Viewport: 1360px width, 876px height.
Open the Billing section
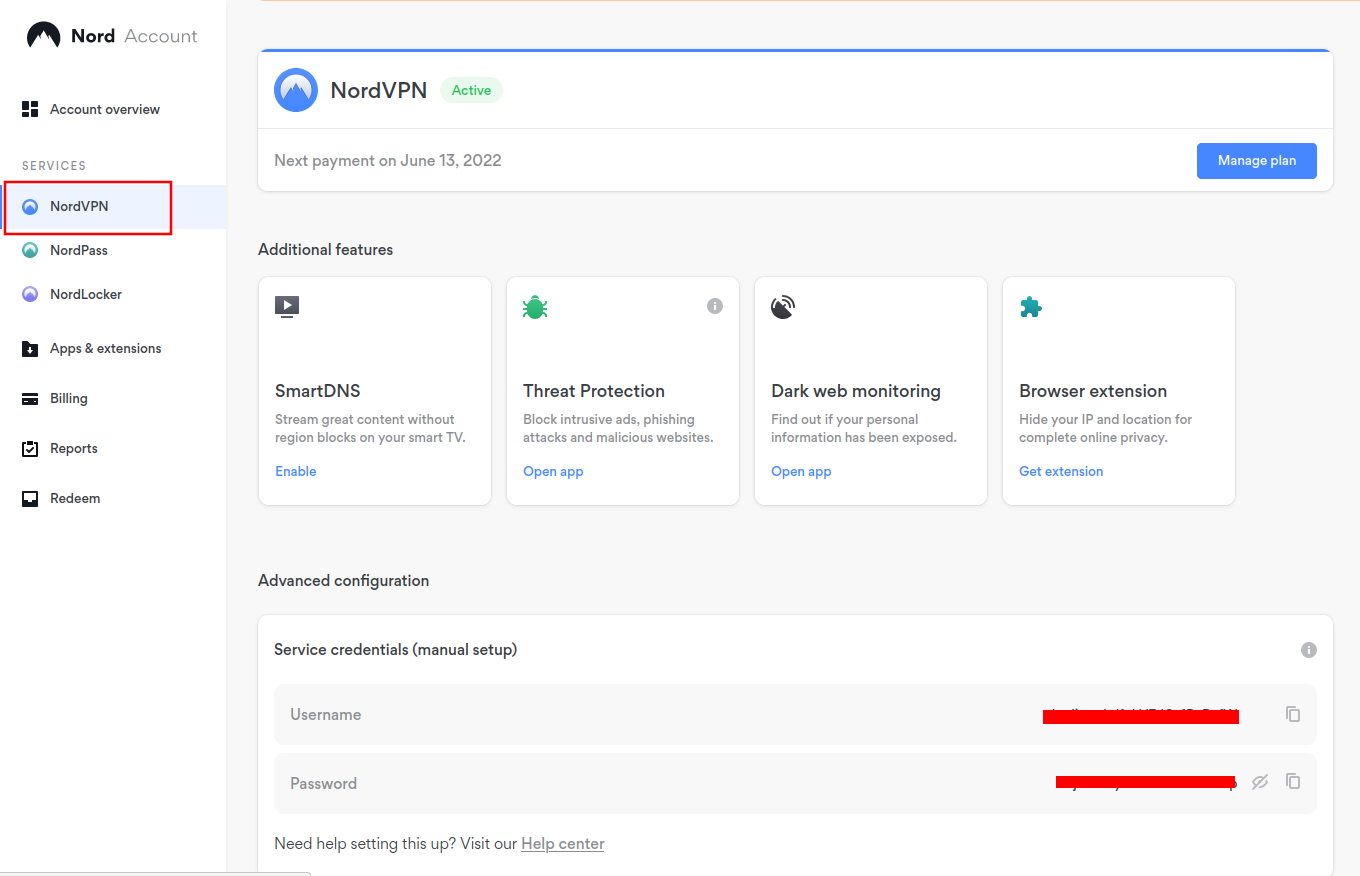68,398
